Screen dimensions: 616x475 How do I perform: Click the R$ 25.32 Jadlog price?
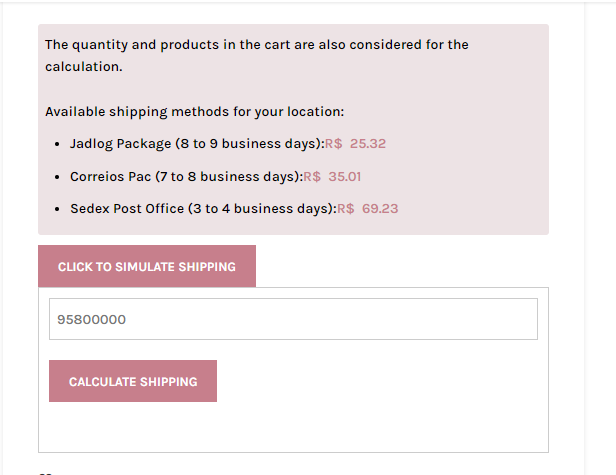pos(356,144)
